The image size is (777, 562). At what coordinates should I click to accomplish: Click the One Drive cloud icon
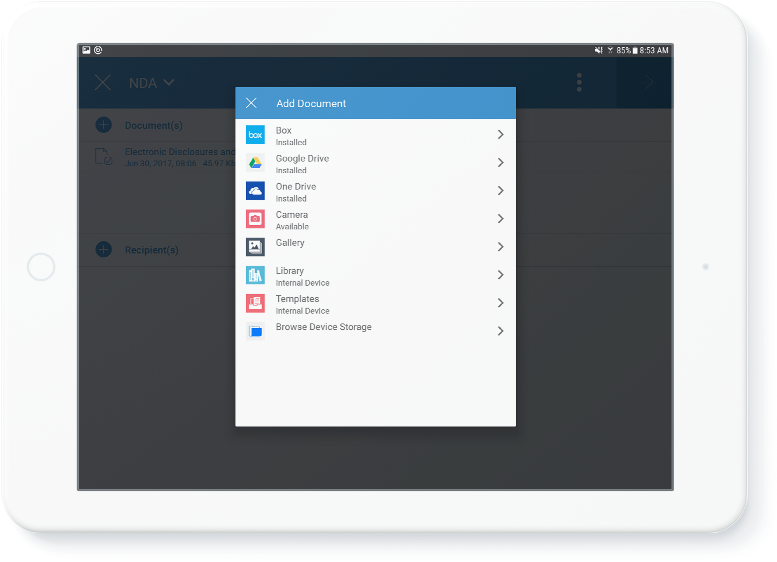255,191
